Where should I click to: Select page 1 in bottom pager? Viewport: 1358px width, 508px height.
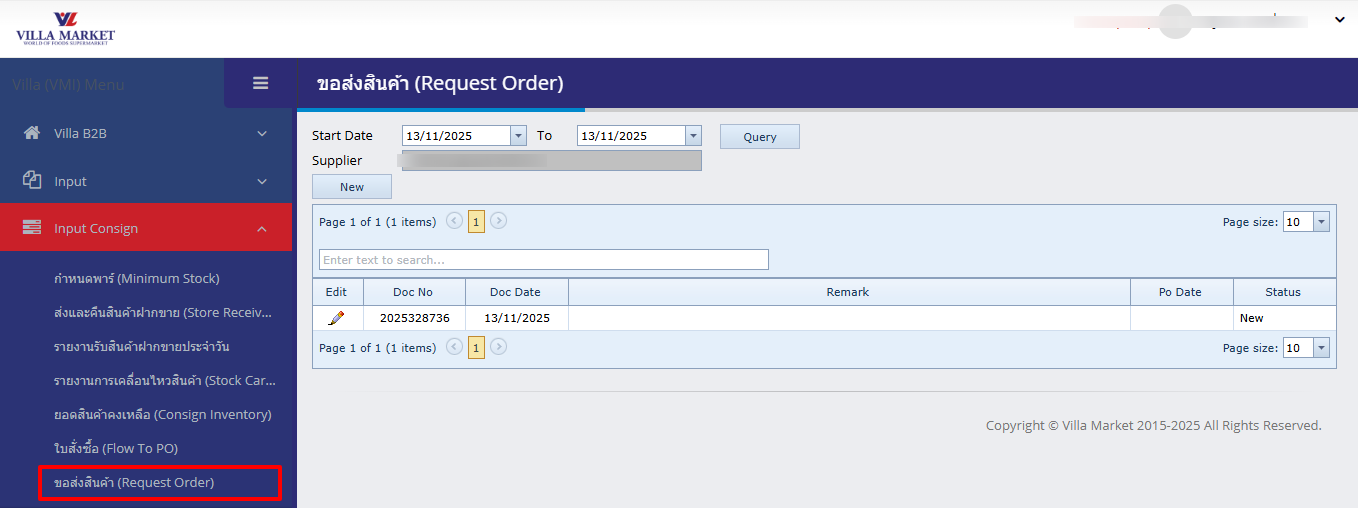[x=477, y=347]
